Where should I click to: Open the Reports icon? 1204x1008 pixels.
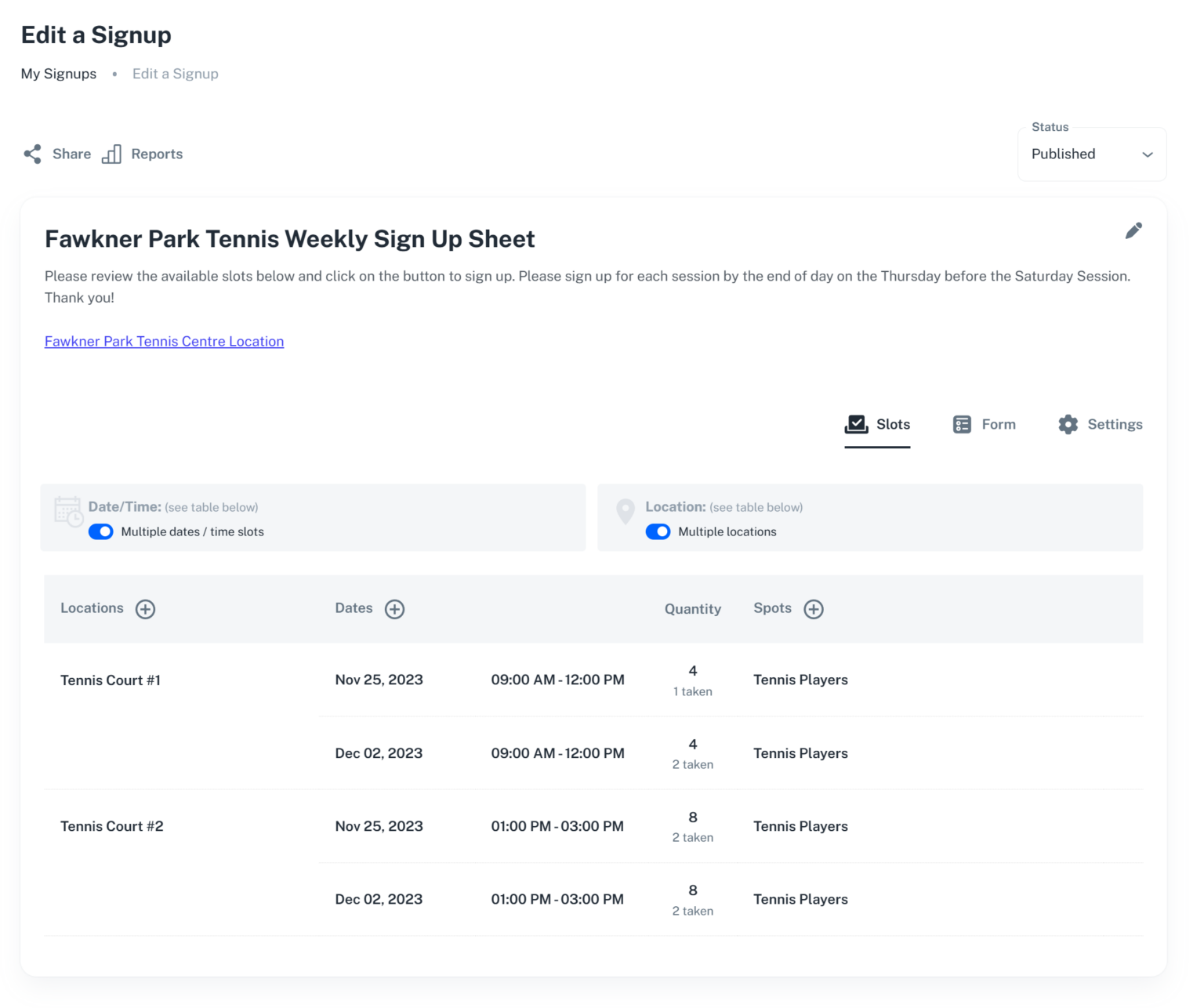(112, 154)
